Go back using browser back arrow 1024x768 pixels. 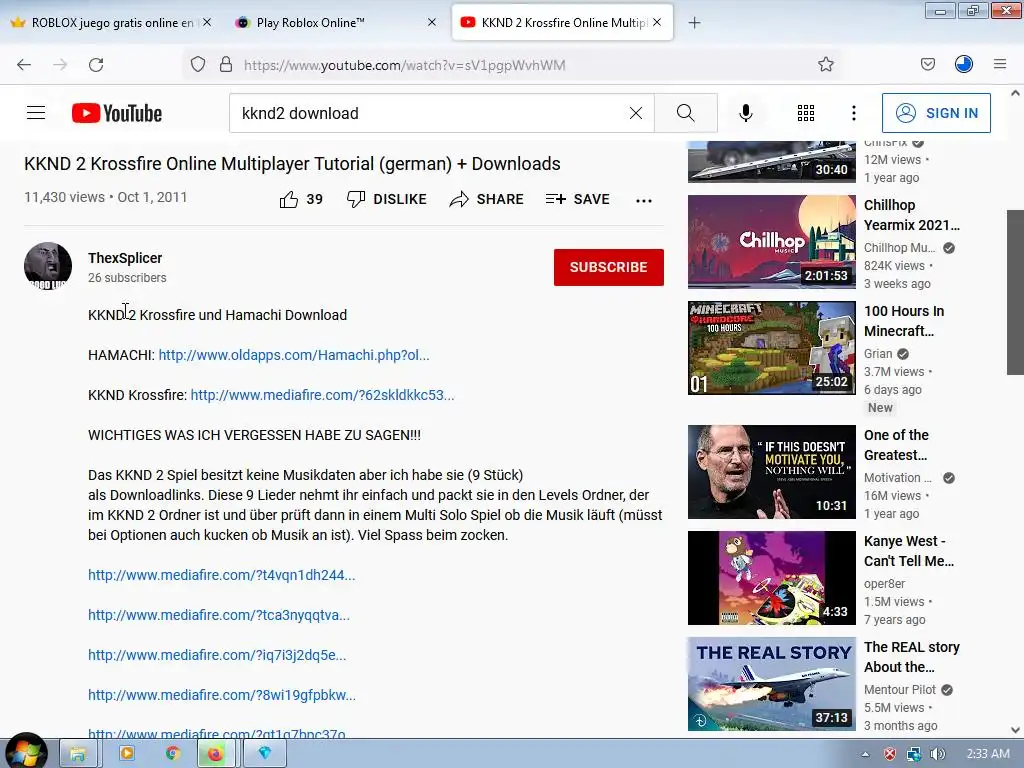(24, 65)
